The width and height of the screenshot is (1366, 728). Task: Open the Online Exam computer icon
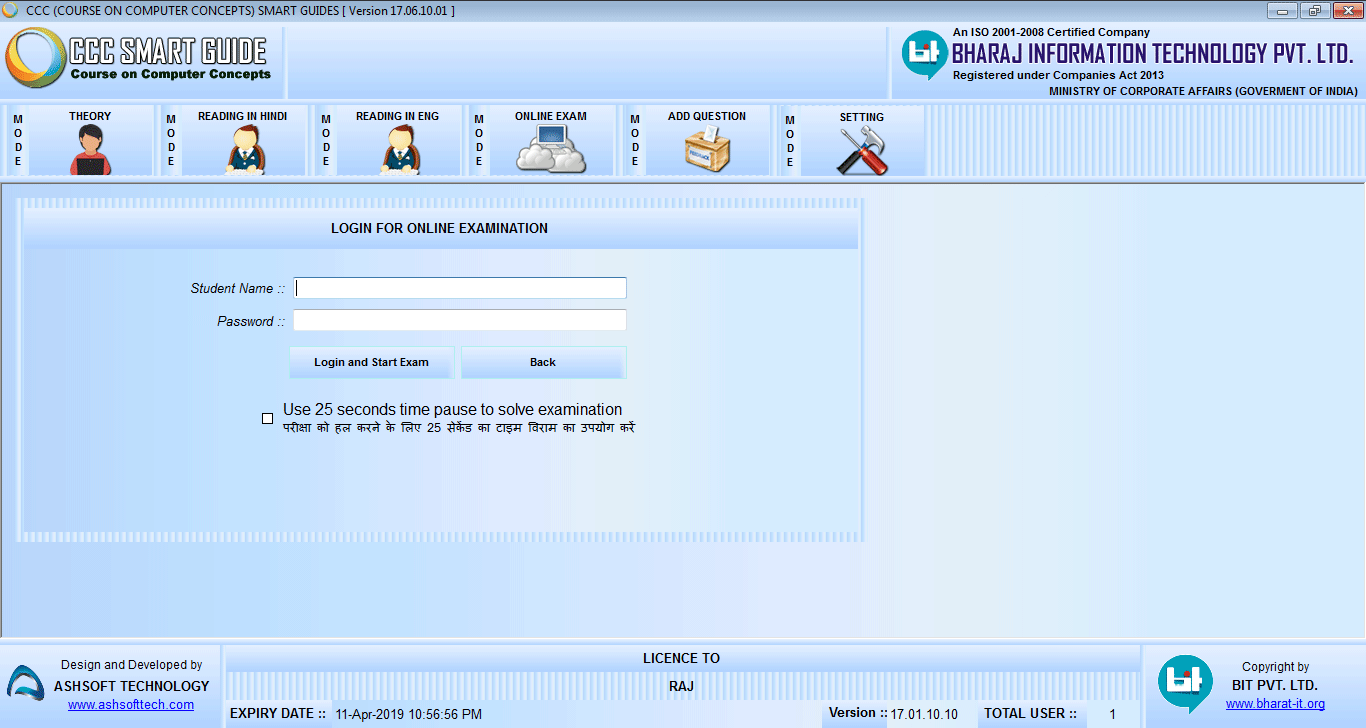(x=551, y=150)
